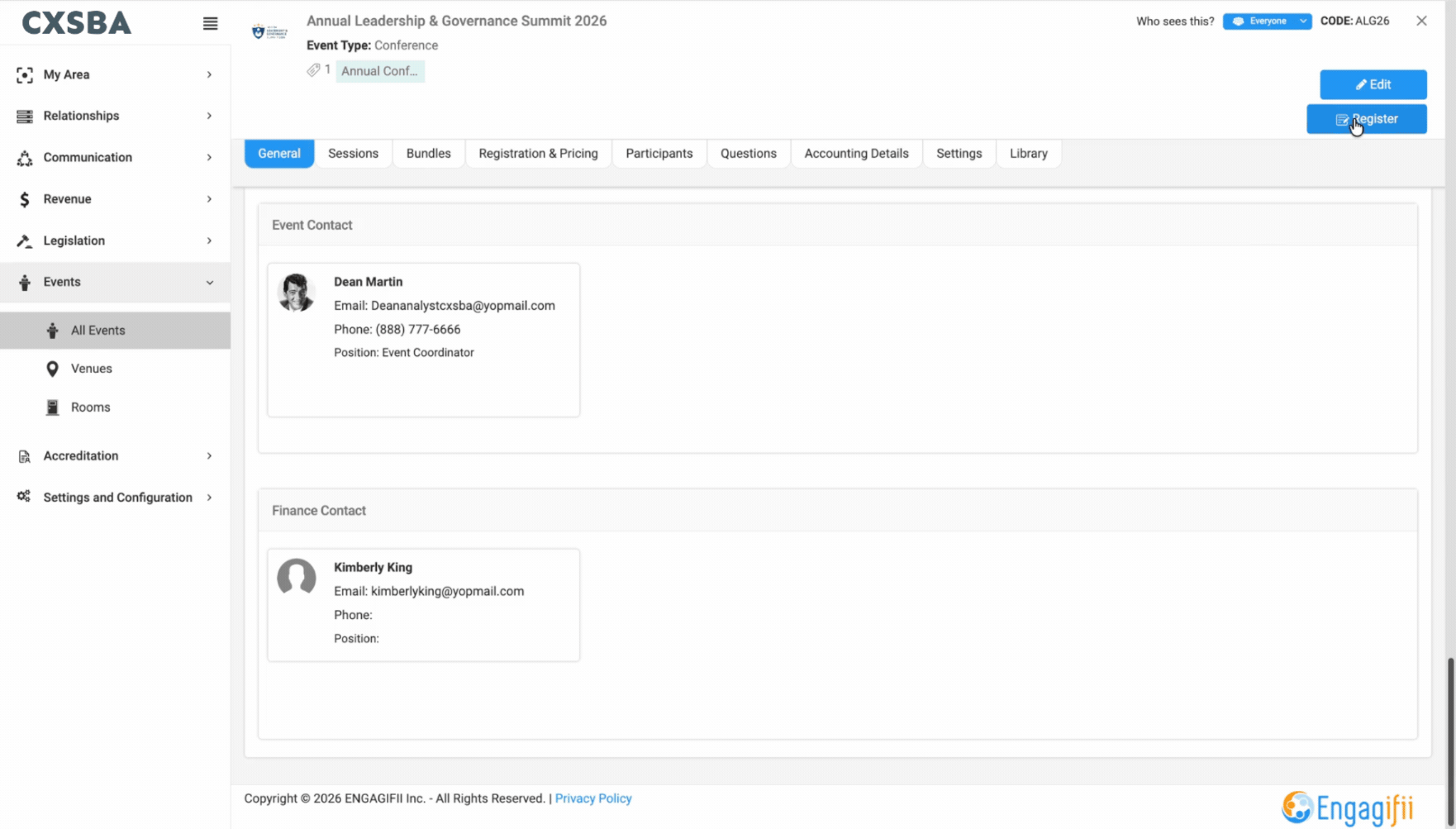Click the Register button
The image size is (1456, 829).
coord(1366,118)
